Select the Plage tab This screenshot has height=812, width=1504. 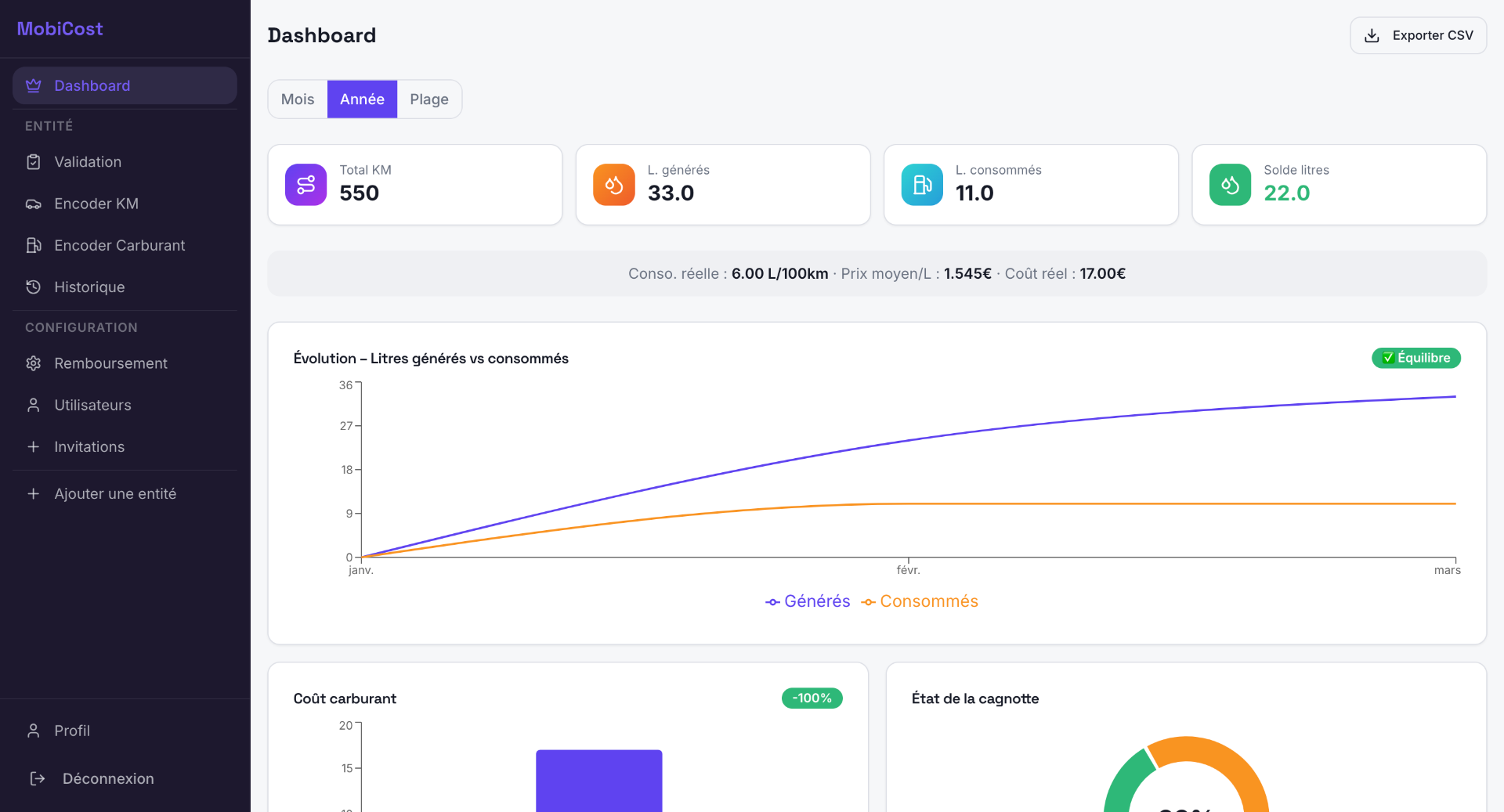[428, 99]
